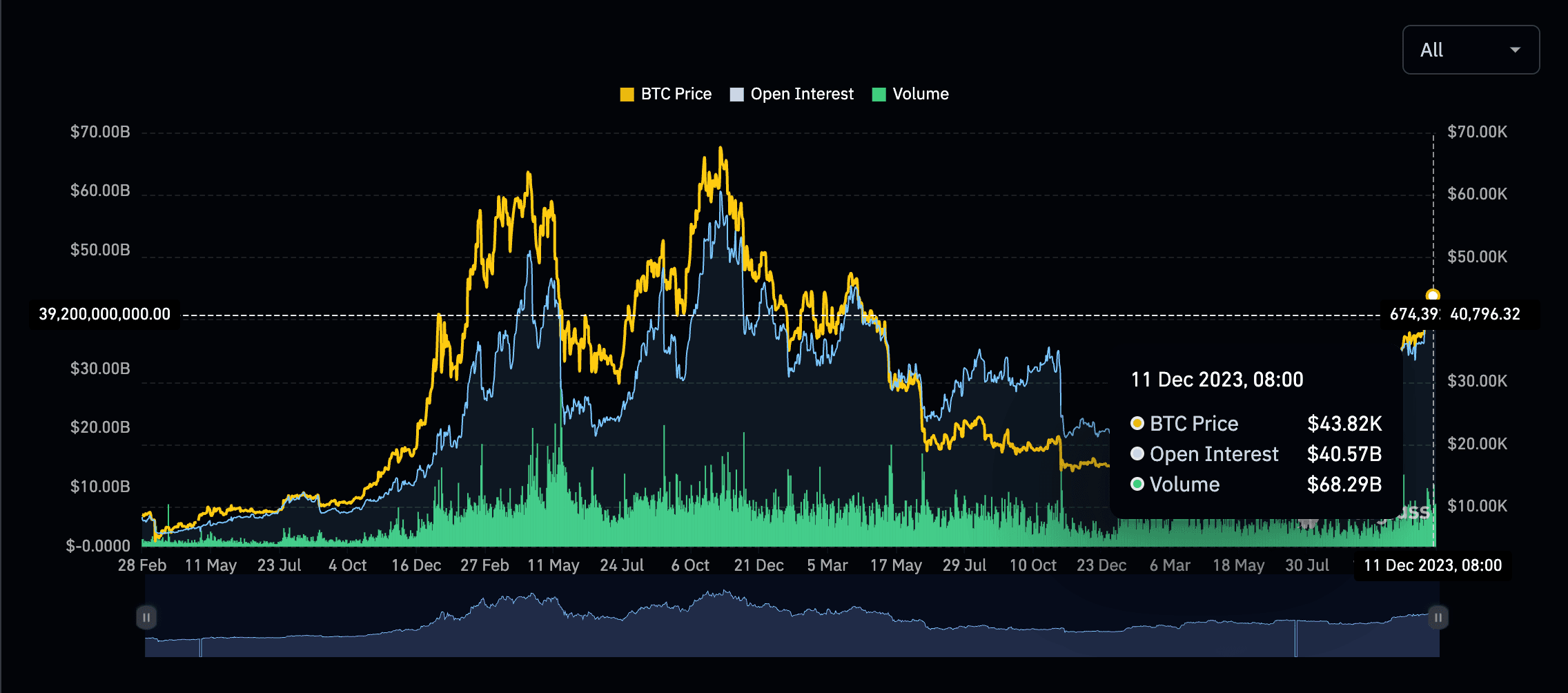Click the 5 Mar x-axis label
Viewport: 1568px width, 693px height.
point(827,565)
